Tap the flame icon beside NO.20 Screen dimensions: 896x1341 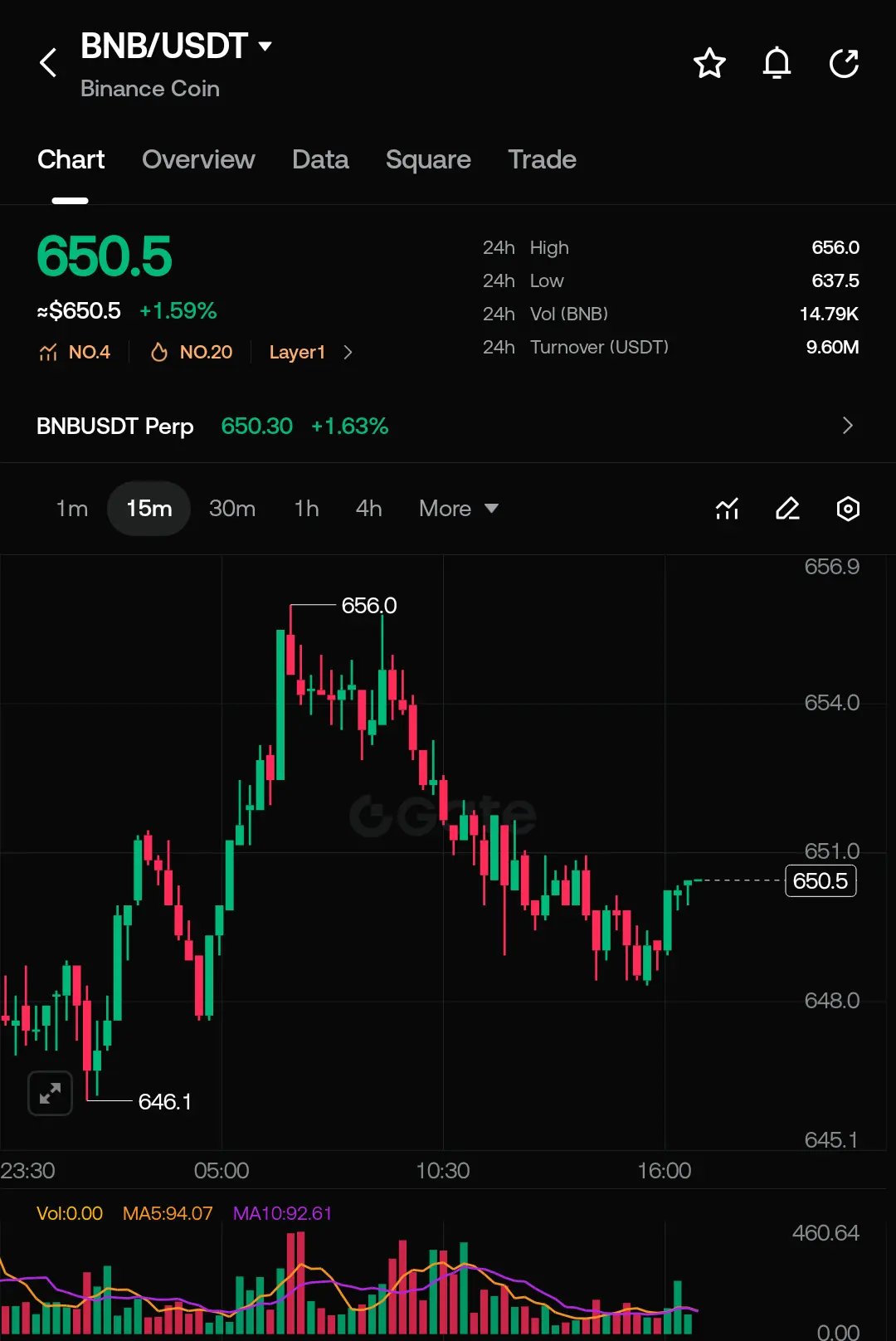[x=159, y=353]
